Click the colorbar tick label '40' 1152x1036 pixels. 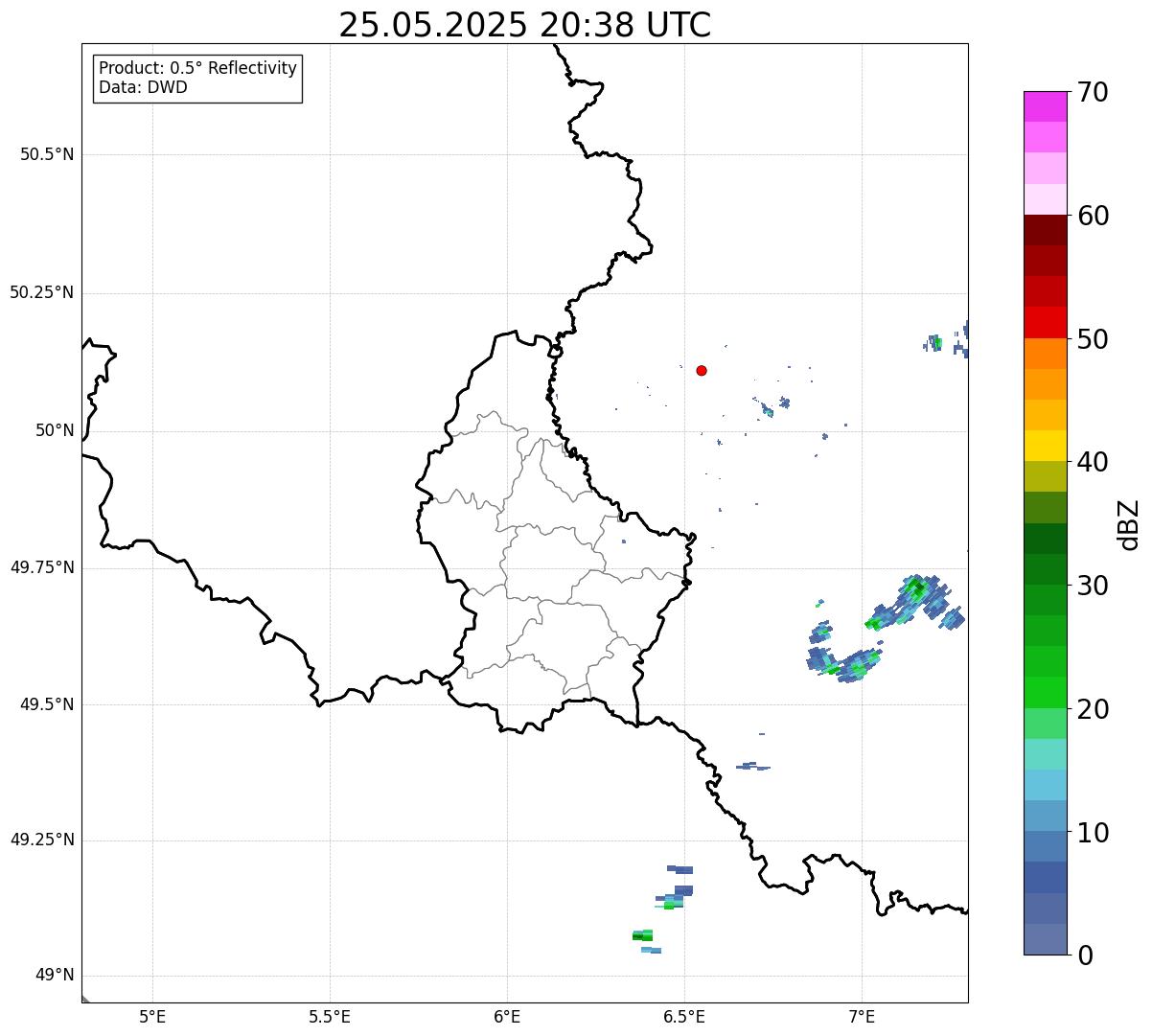1093,462
